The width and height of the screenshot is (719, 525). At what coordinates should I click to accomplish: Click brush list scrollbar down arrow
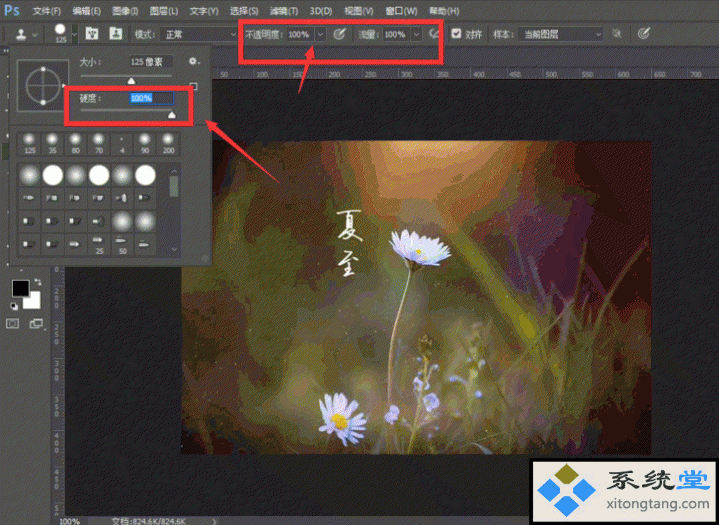(x=174, y=249)
